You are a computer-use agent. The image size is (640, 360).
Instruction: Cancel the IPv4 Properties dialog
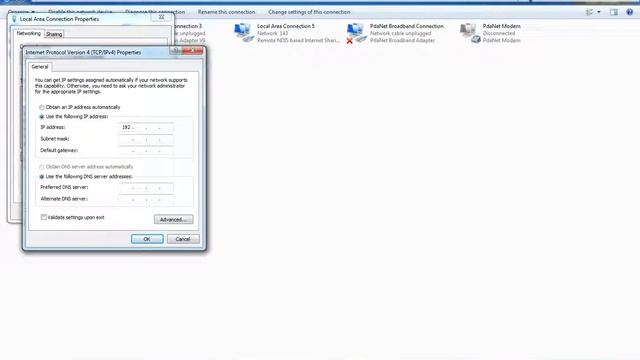(183, 239)
